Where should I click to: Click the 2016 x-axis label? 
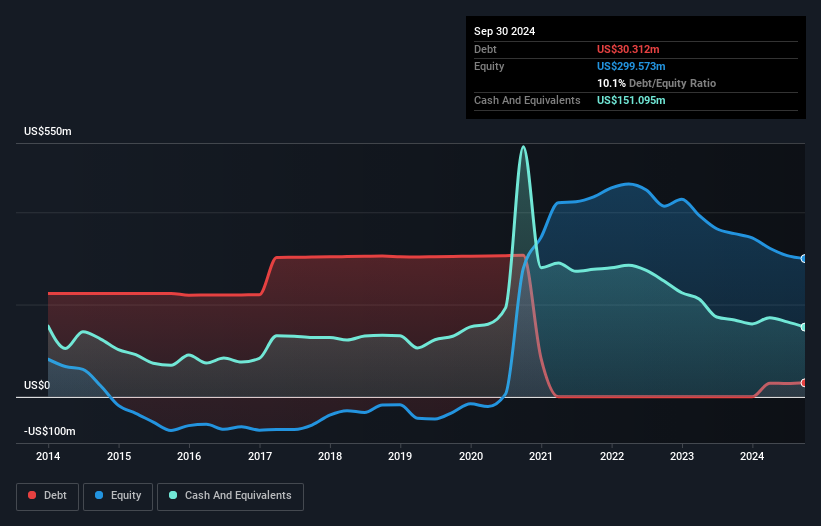coord(189,456)
